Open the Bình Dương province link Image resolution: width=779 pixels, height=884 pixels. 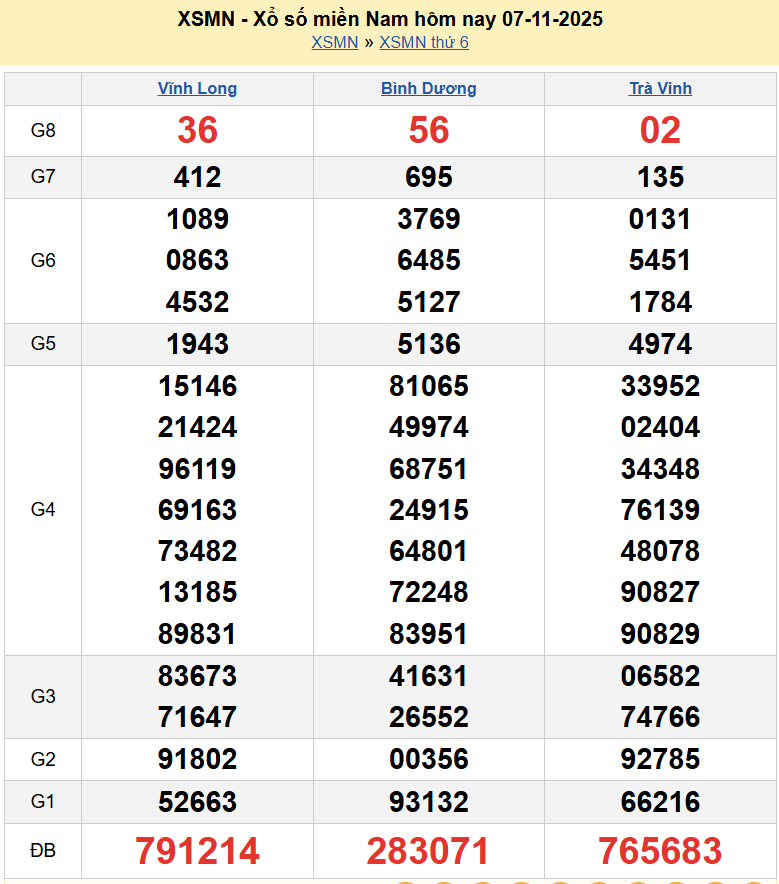(428, 88)
